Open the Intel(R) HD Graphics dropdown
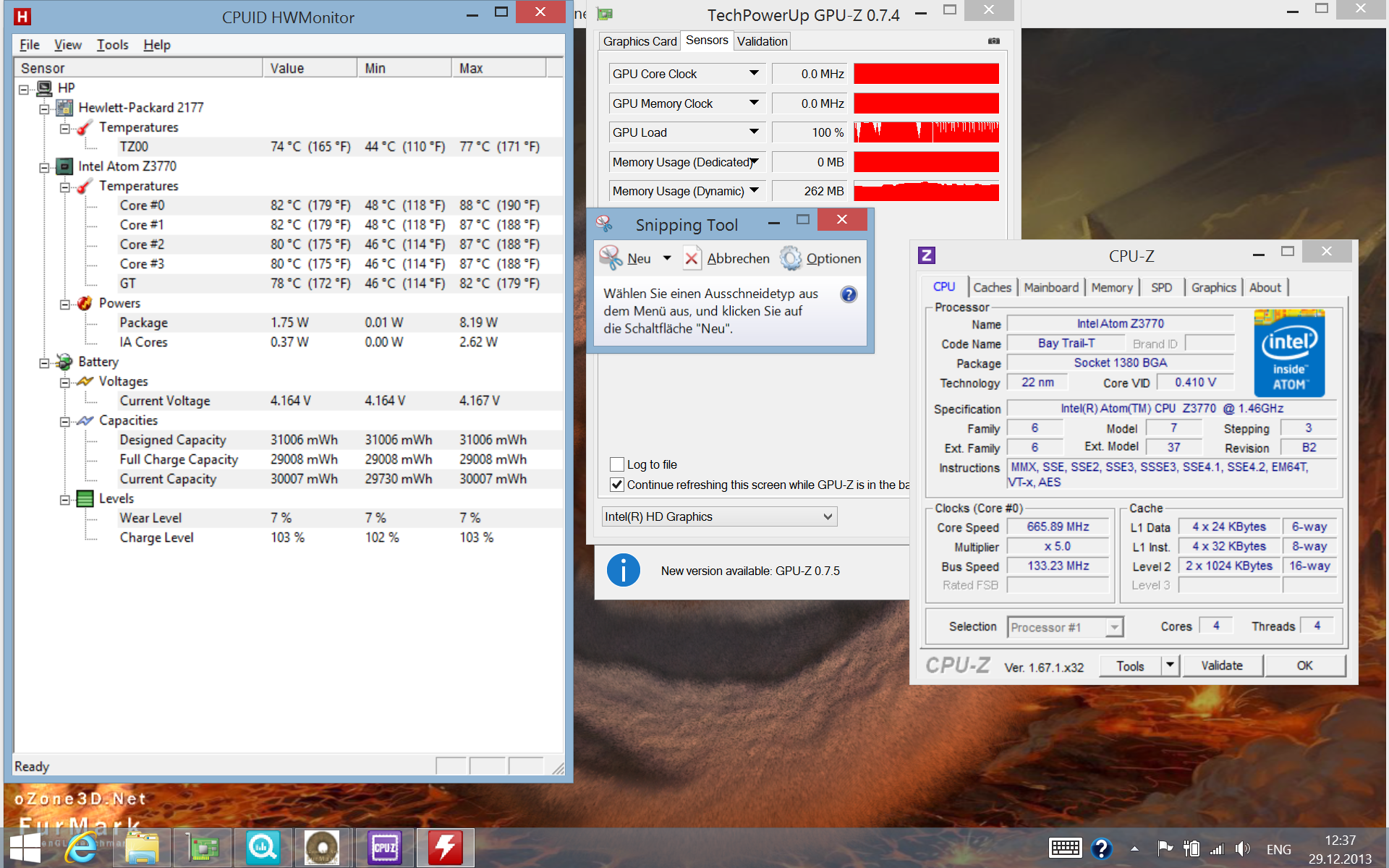 coord(828,516)
